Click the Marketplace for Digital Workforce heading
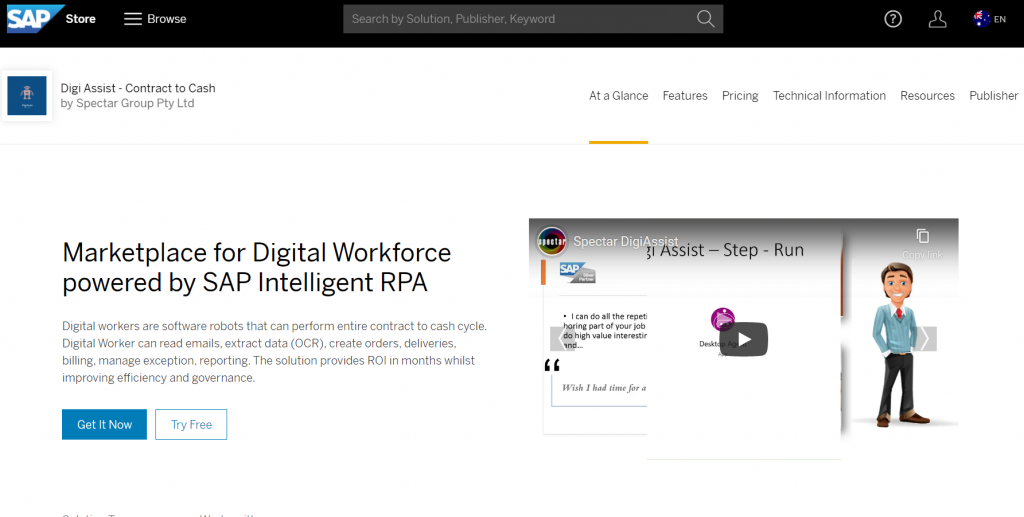Image resolution: width=1024 pixels, height=517 pixels. (x=257, y=267)
